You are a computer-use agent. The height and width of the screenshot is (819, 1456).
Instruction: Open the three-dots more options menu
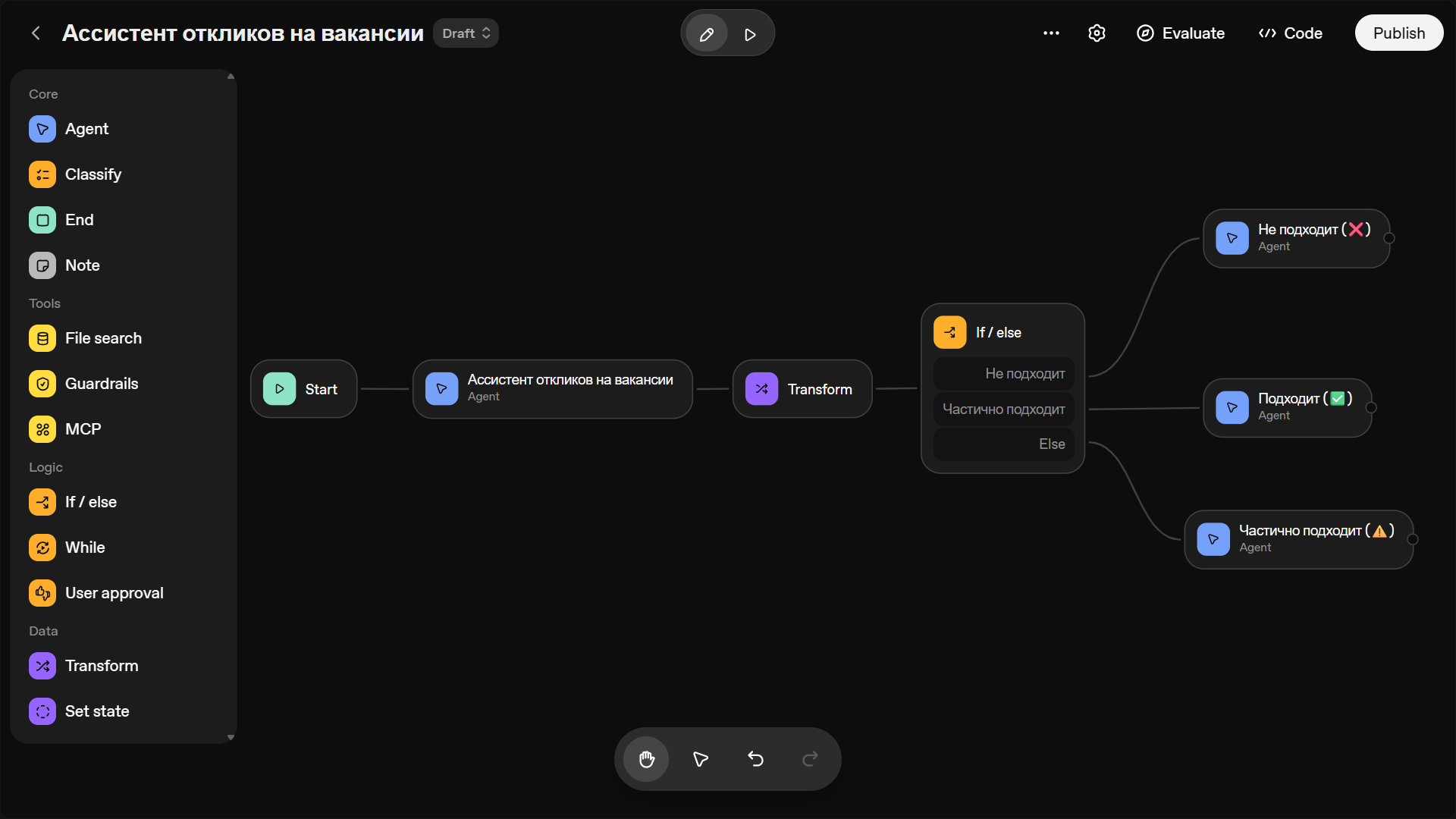click(1051, 33)
